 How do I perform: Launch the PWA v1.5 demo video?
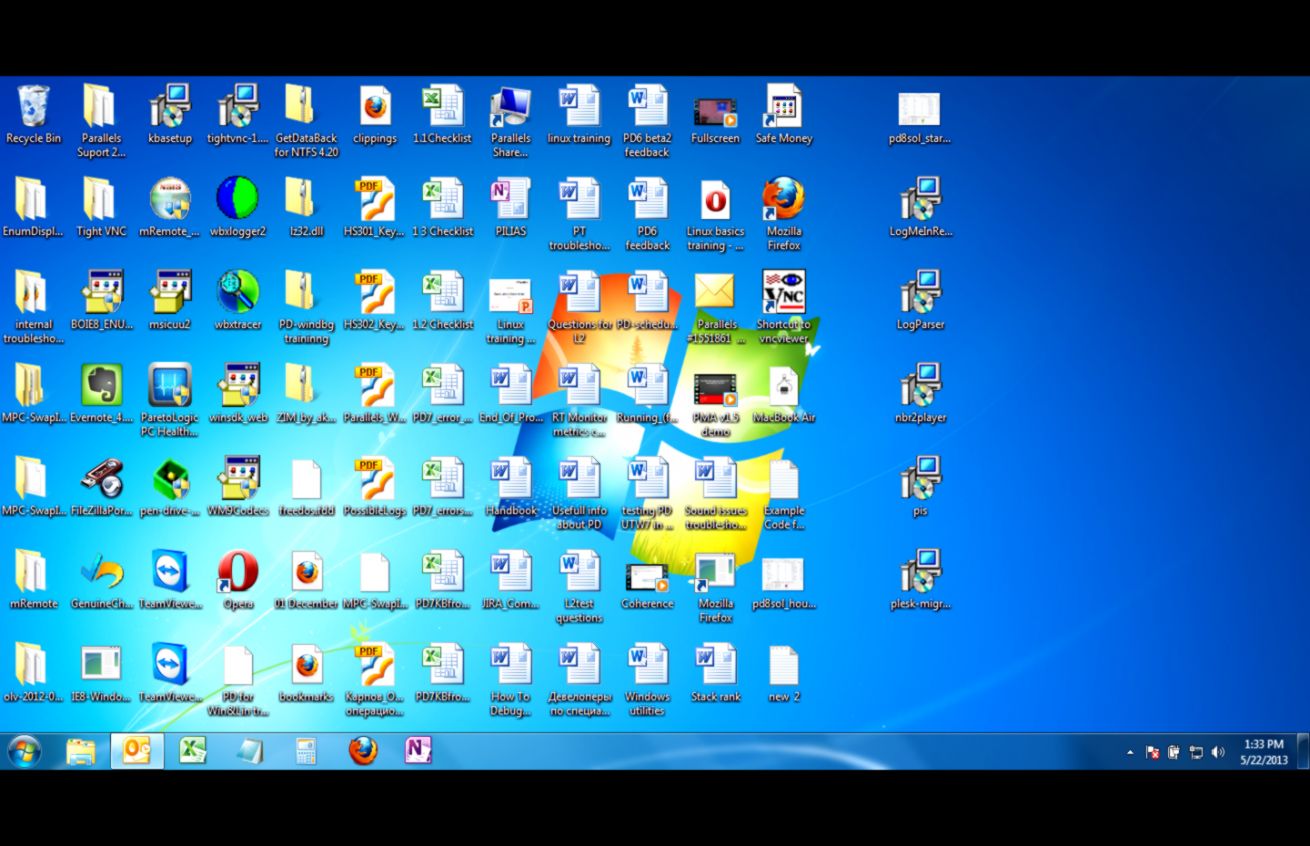coord(714,390)
